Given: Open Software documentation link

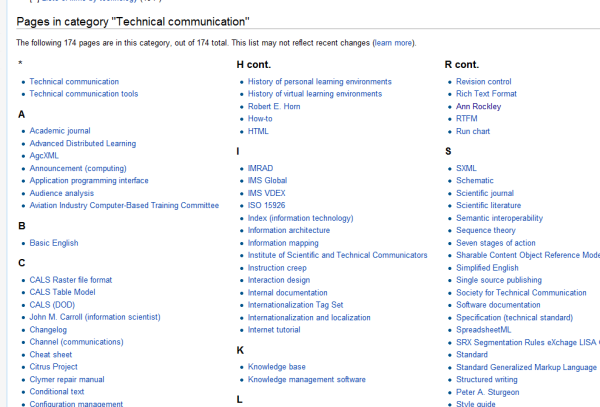Looking at the screenshot, I should point(498,305).
